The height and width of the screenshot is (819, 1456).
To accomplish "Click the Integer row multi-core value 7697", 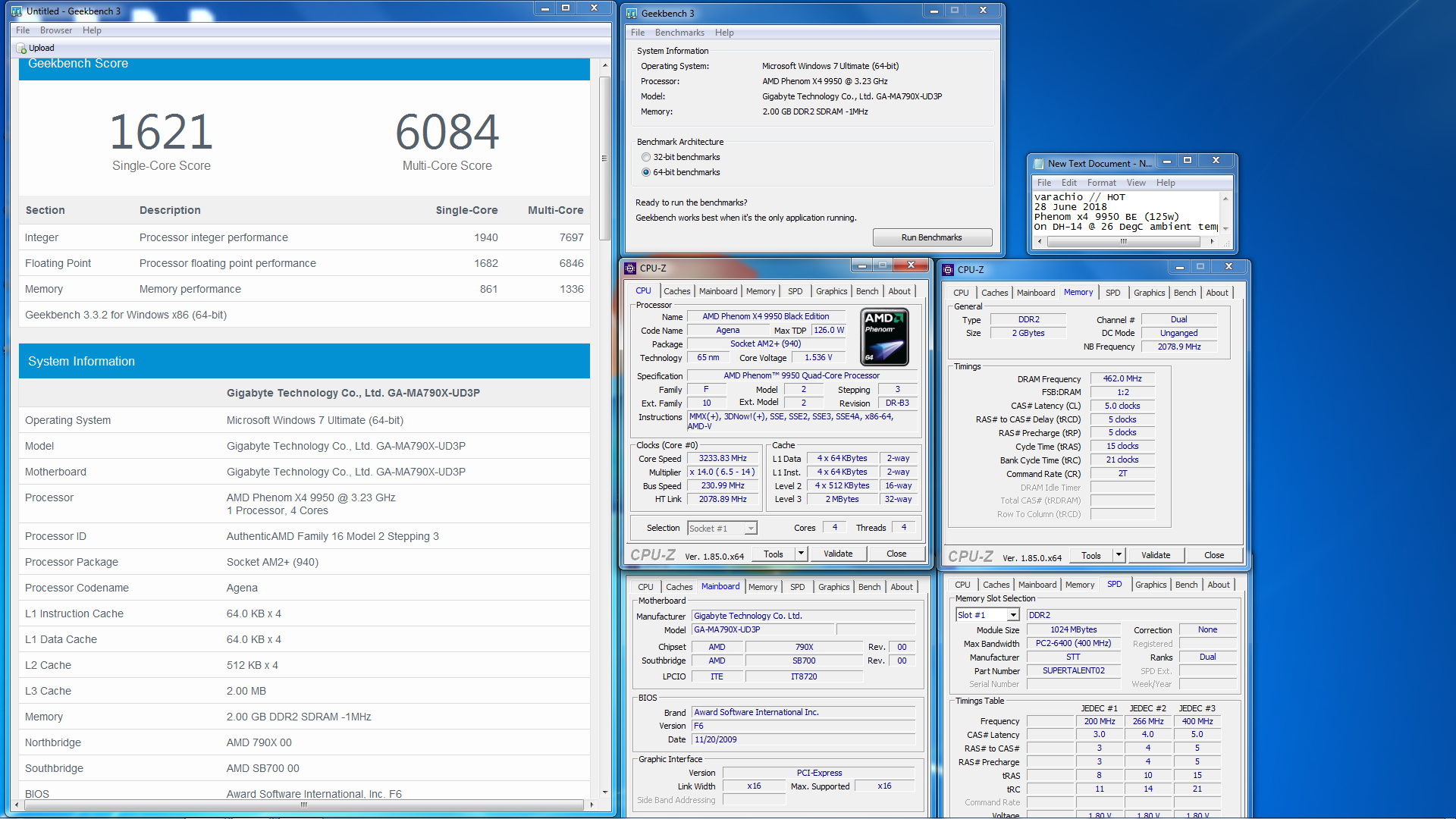I will (x=571, y=237).
